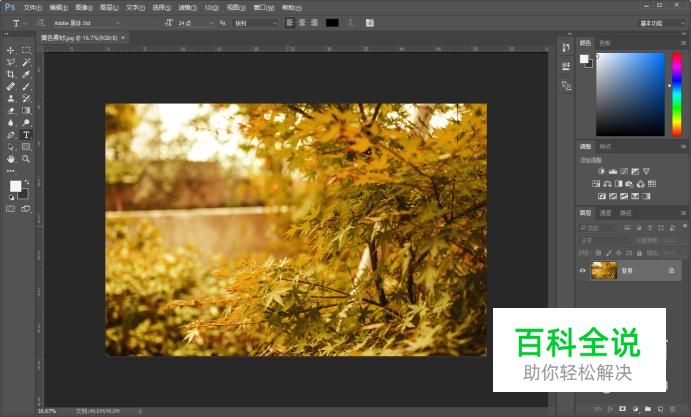Select the Magic Wand tool
Screen dimensions: 691x417
click(26, 62)
